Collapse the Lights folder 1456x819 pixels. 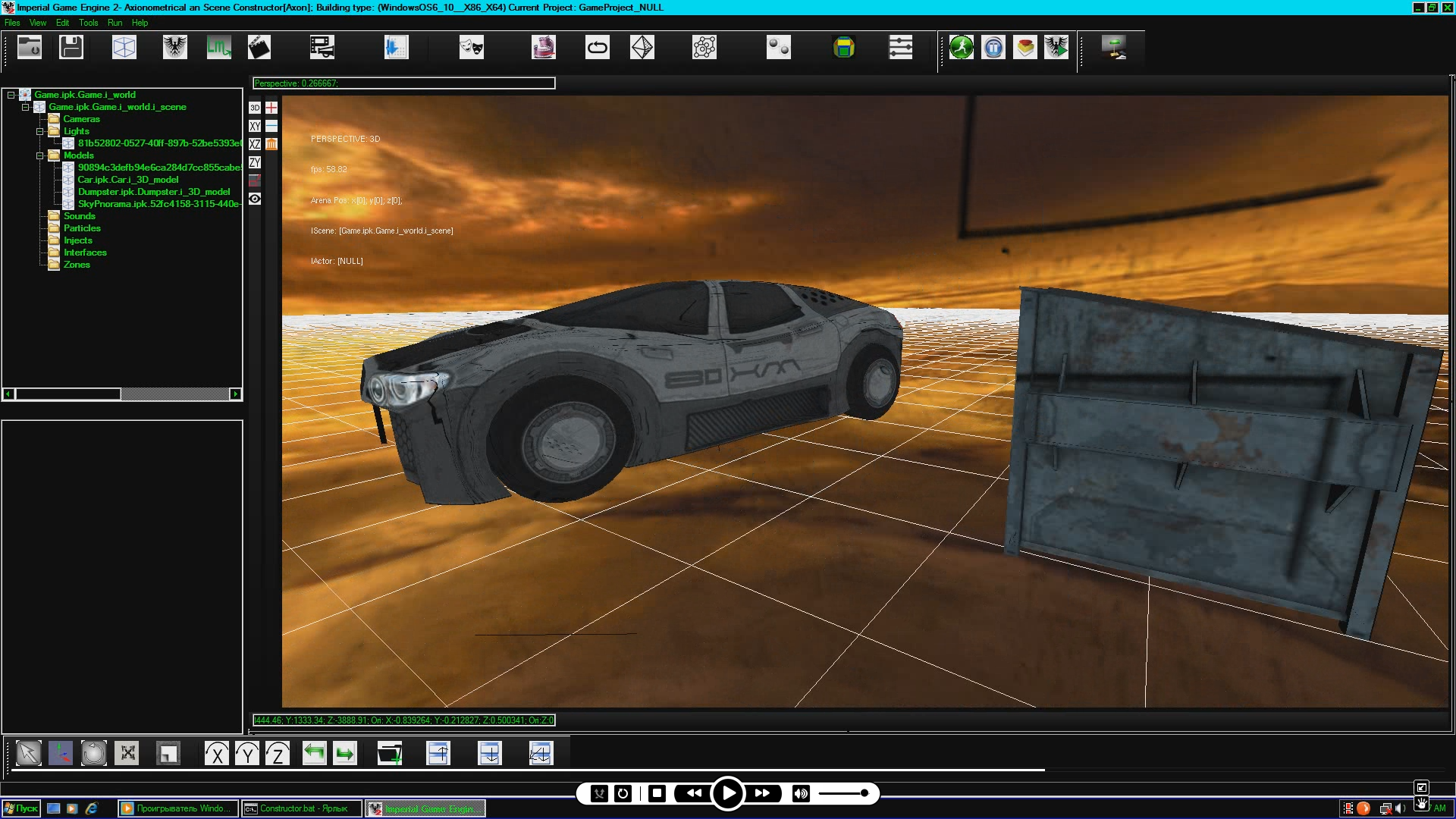click(40, 131)
